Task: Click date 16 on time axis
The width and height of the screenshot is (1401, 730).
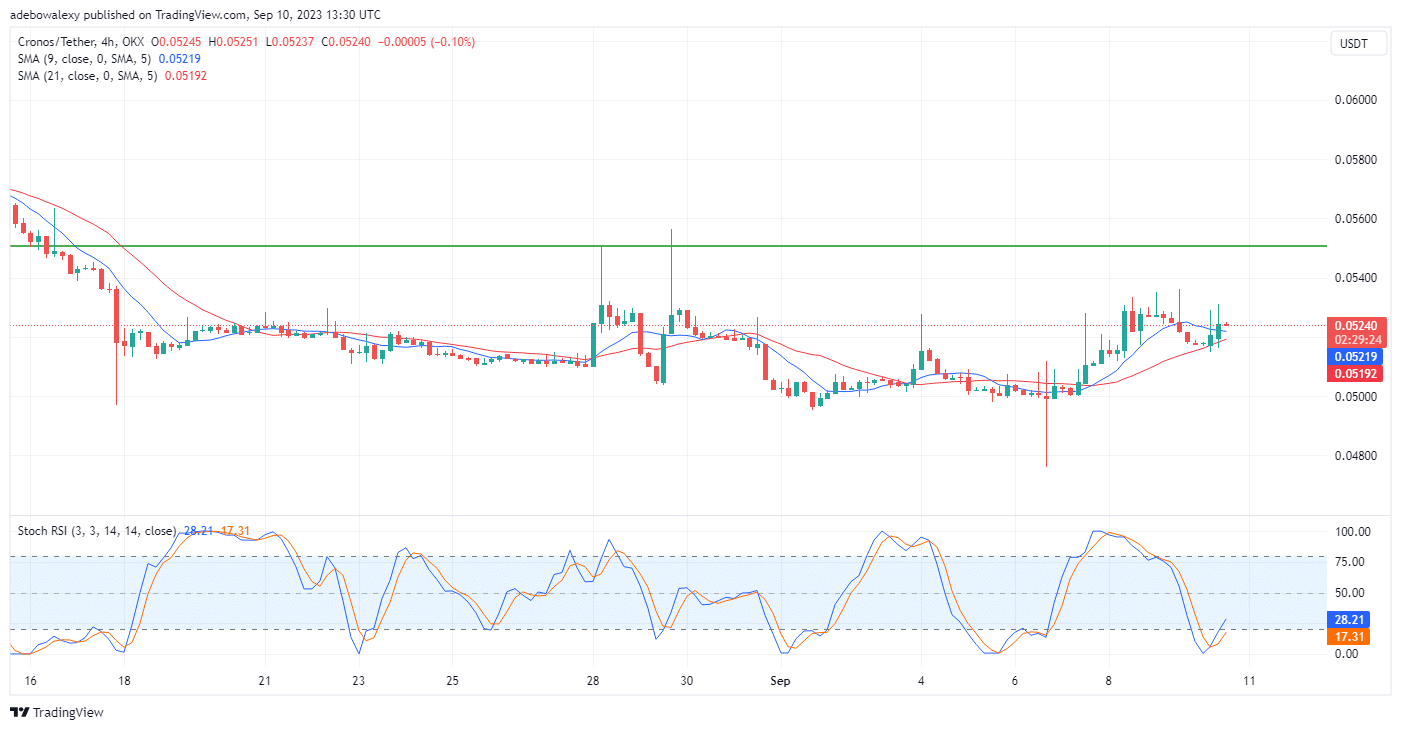Action: 30,681
